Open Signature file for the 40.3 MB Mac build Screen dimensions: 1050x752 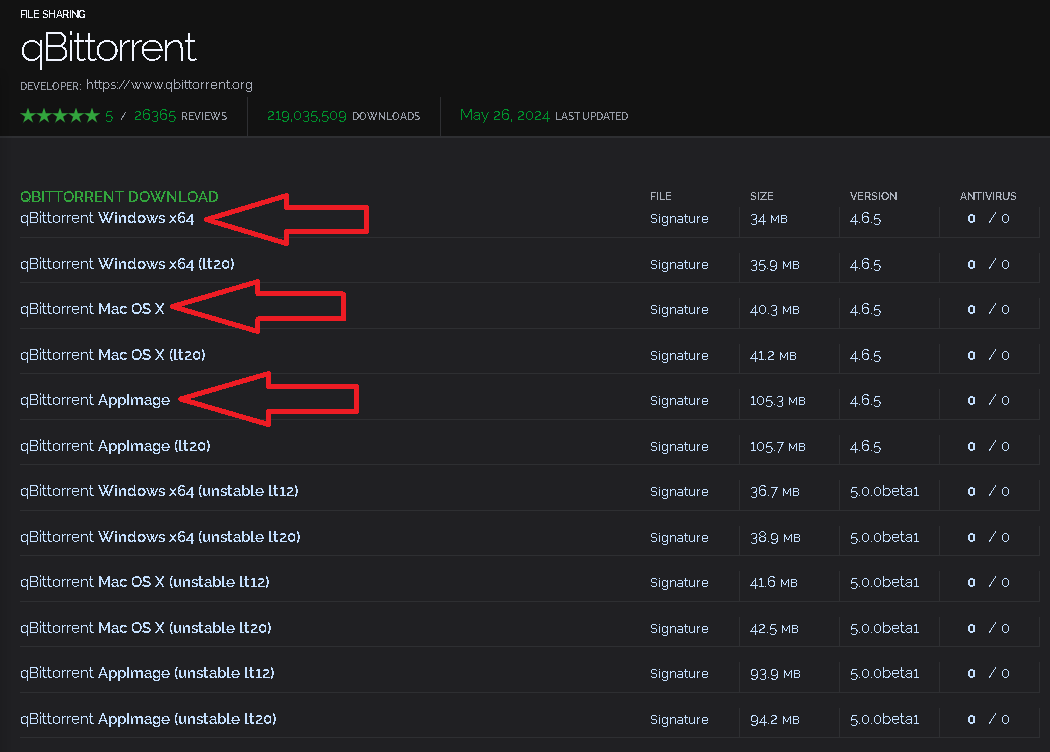click(678, 310)
